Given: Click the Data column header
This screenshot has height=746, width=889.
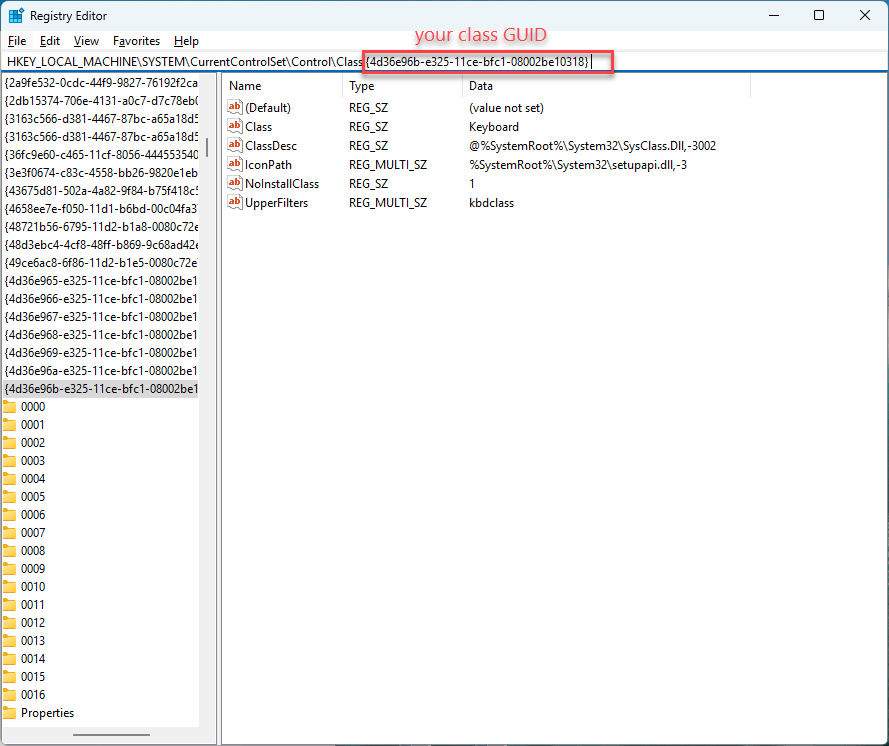Looking at the screenshot, I should point(481,86).
